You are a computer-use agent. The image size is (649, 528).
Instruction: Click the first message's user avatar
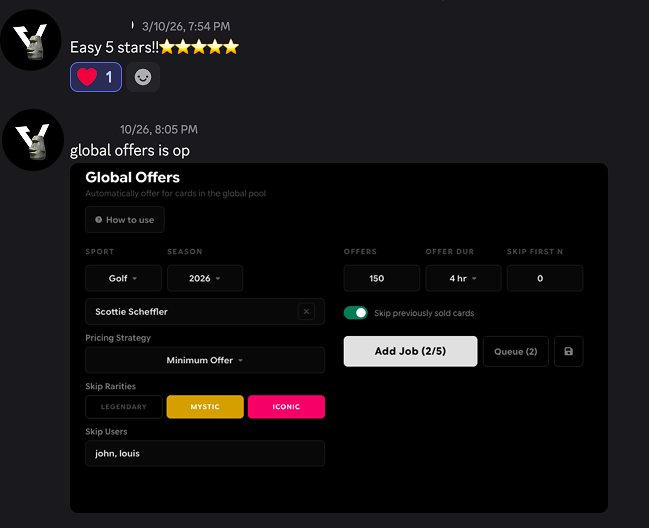(x=31, y=40)
